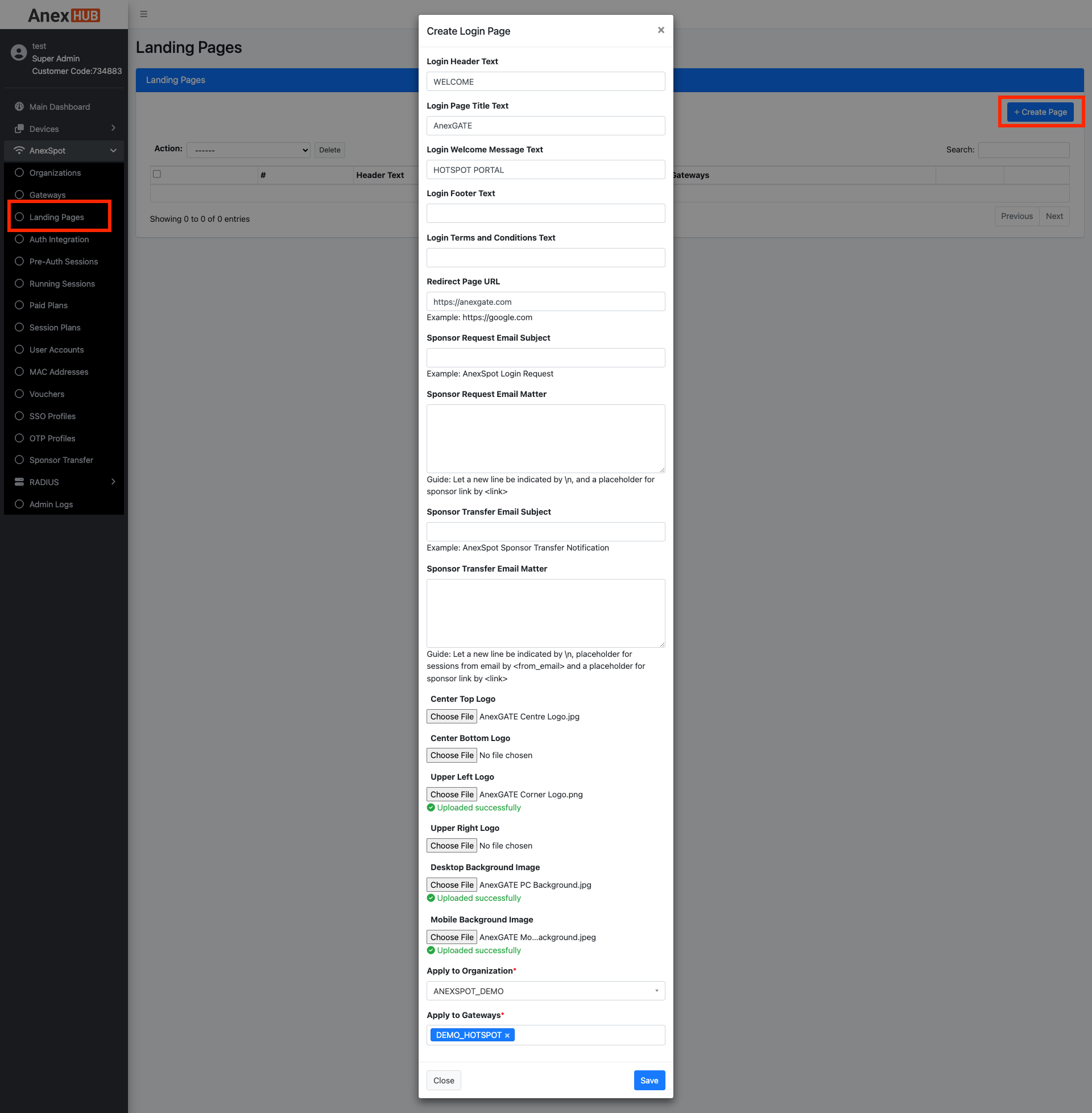Select Session Plans in sidebar menu
Viewport: 1092px width, 1113px height.
(x=55, y=328)
